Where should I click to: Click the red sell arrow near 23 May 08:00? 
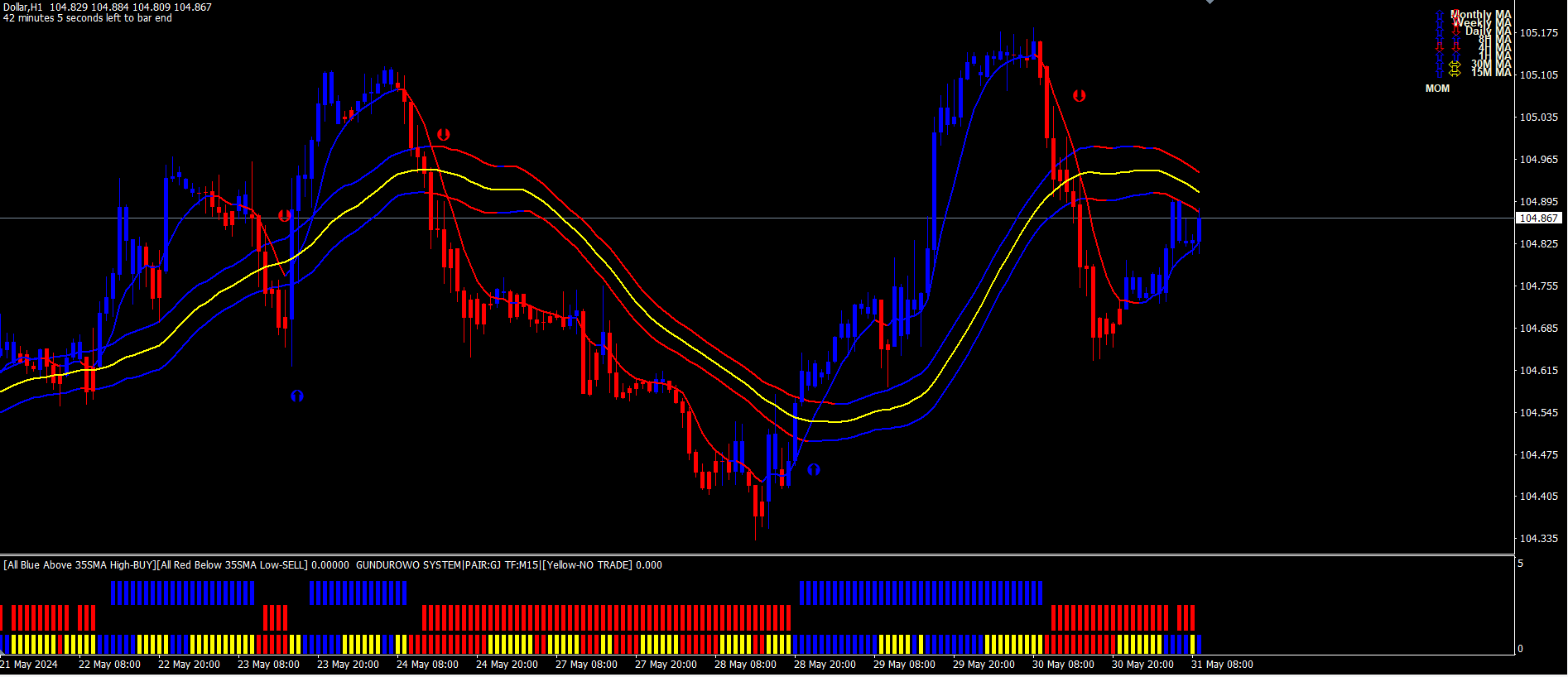[x=285, y=216]
